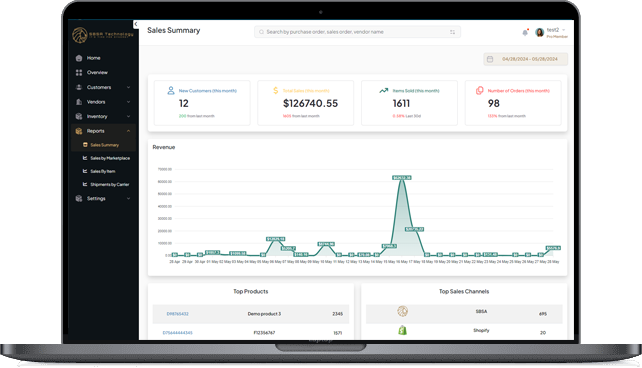Expand the Customers menu chevron
Screen dimensions: 642x368
(129, 87)
